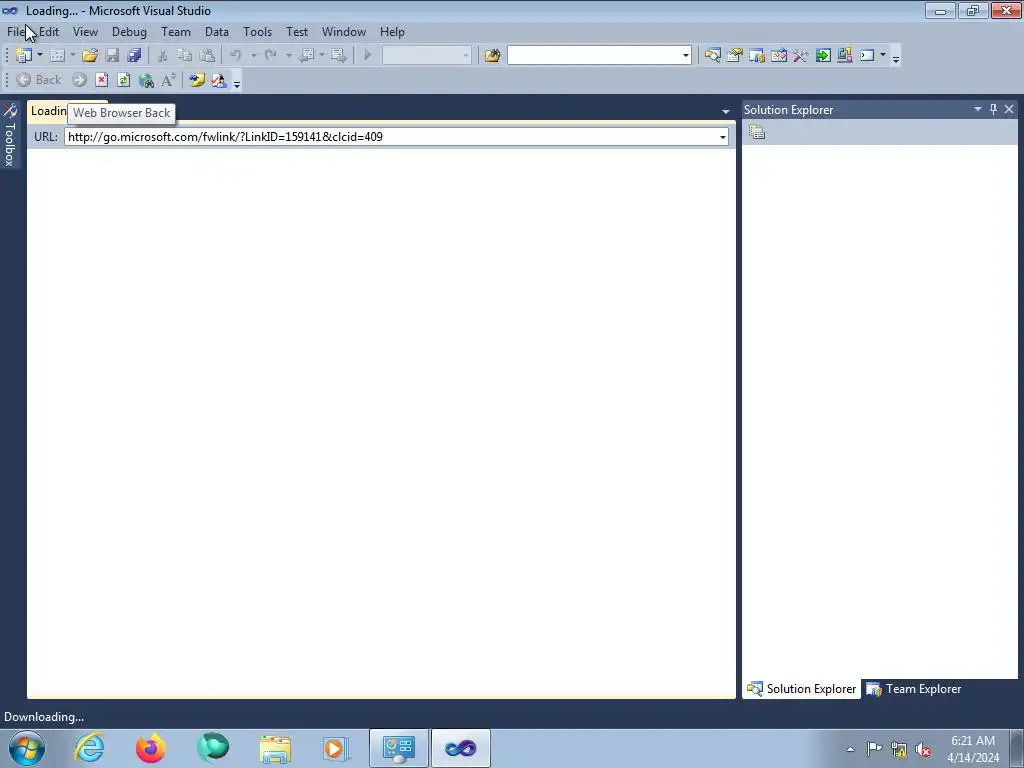Image resolution: width=1024 pixels, height=768 pixels.
Task: Click the How Do I help icon
Action: click(x=197, y=80)
